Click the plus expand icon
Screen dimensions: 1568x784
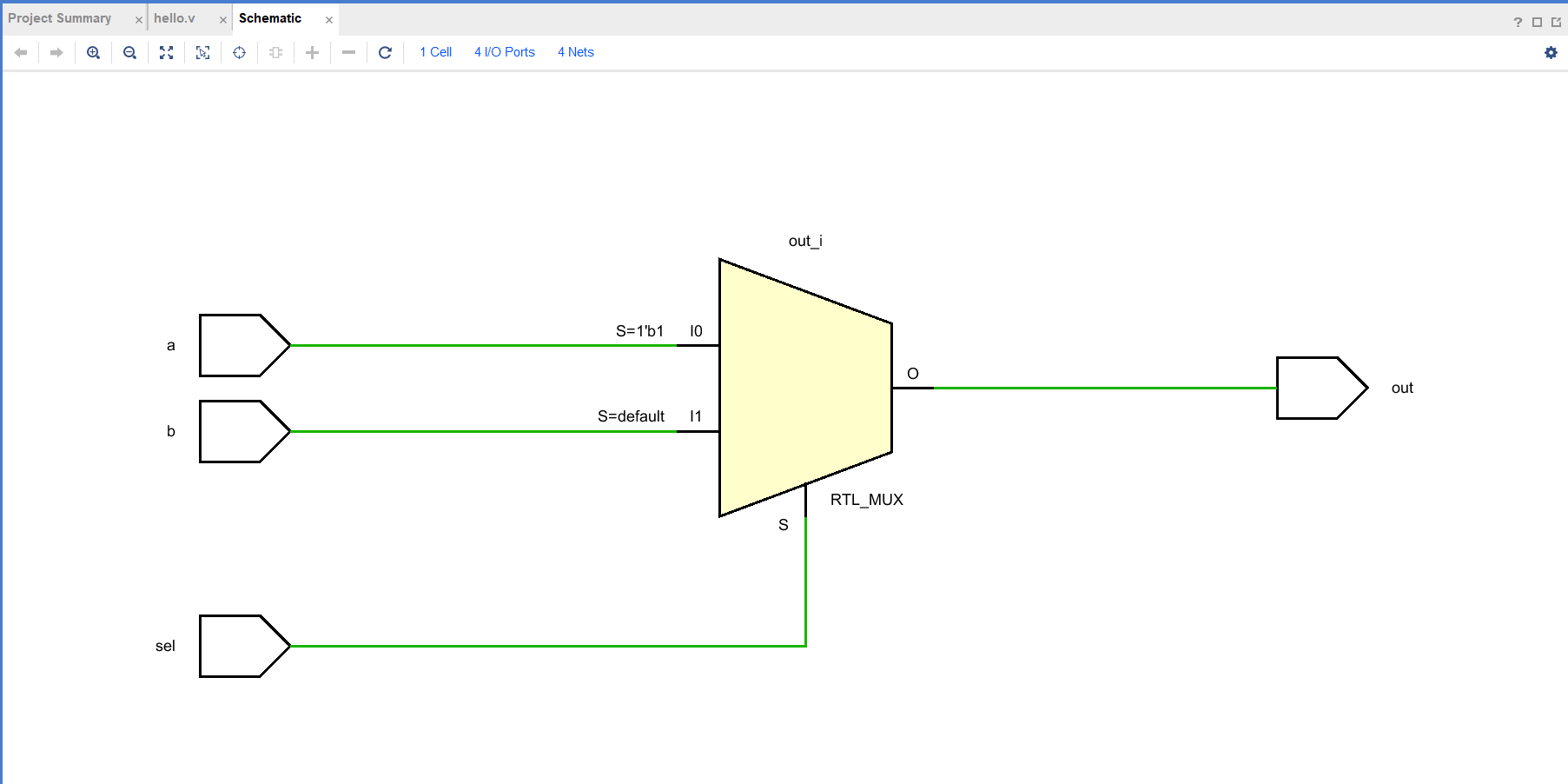[313, 52]
